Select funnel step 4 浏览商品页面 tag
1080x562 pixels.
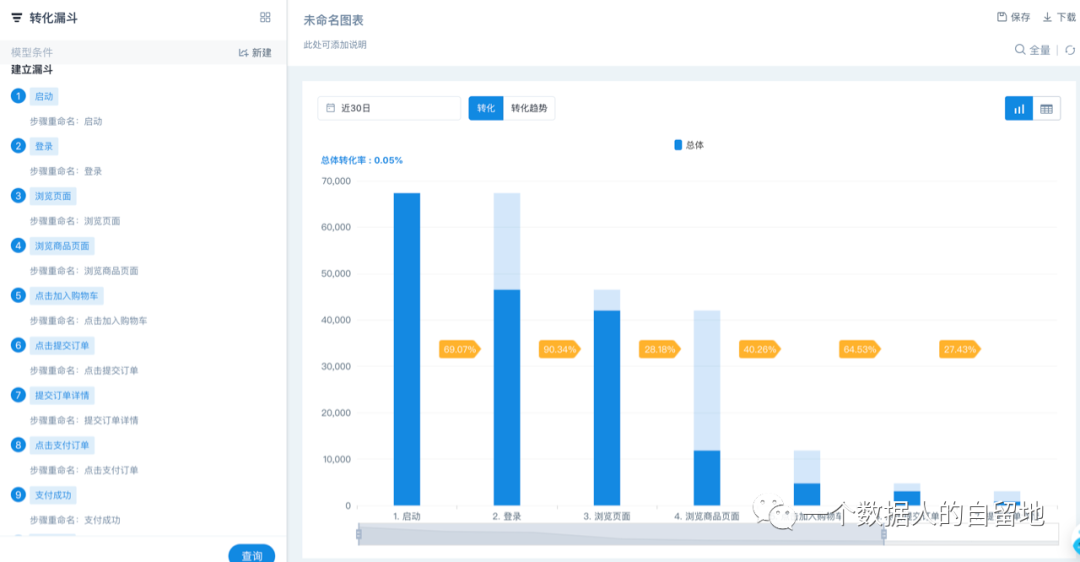point(62,246)
